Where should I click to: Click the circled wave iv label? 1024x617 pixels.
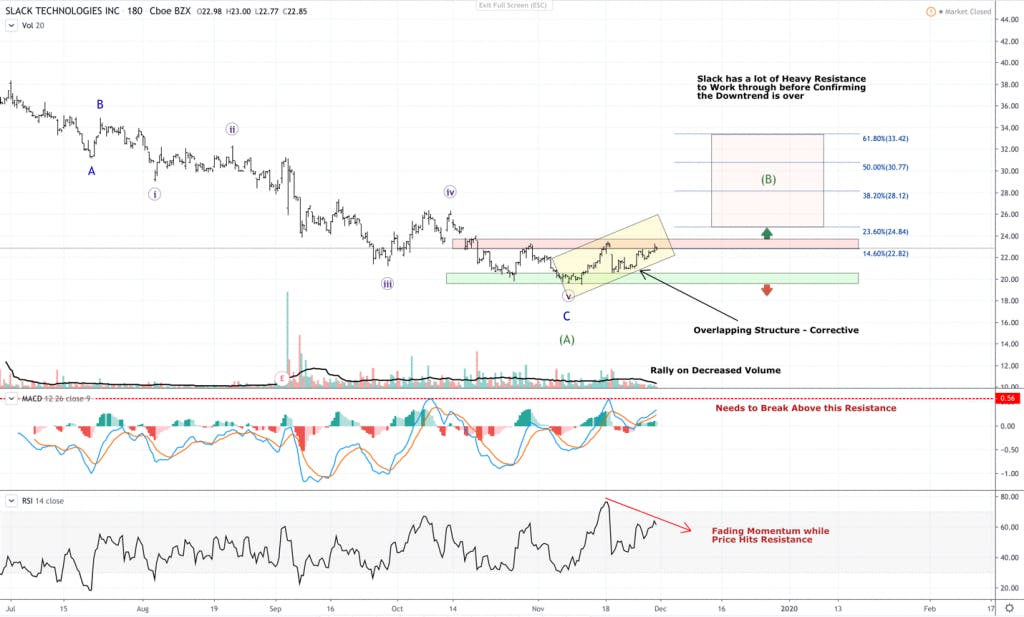coord(450,192)
